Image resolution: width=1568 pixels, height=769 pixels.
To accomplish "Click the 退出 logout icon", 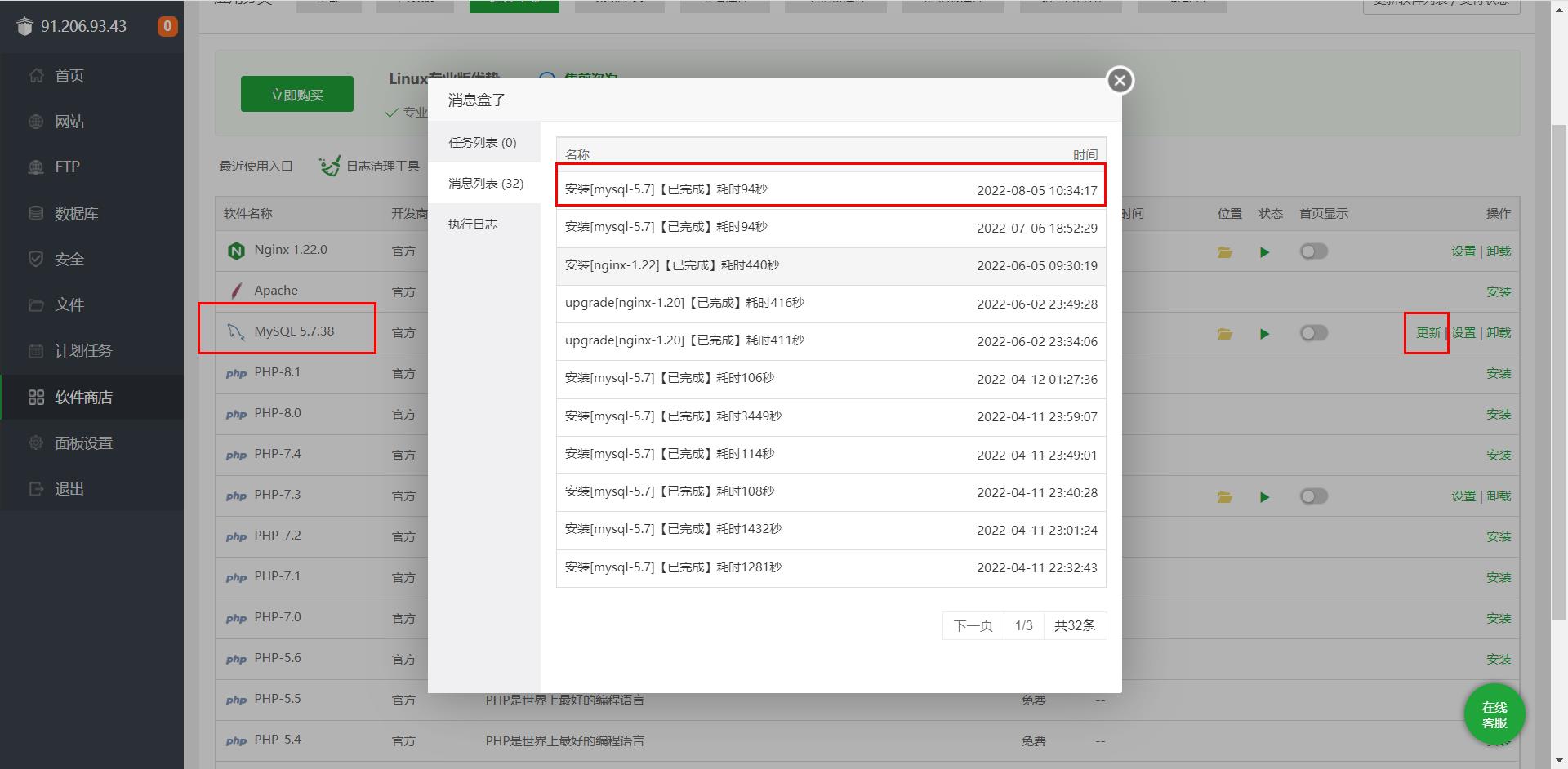I will coord(36,488).
